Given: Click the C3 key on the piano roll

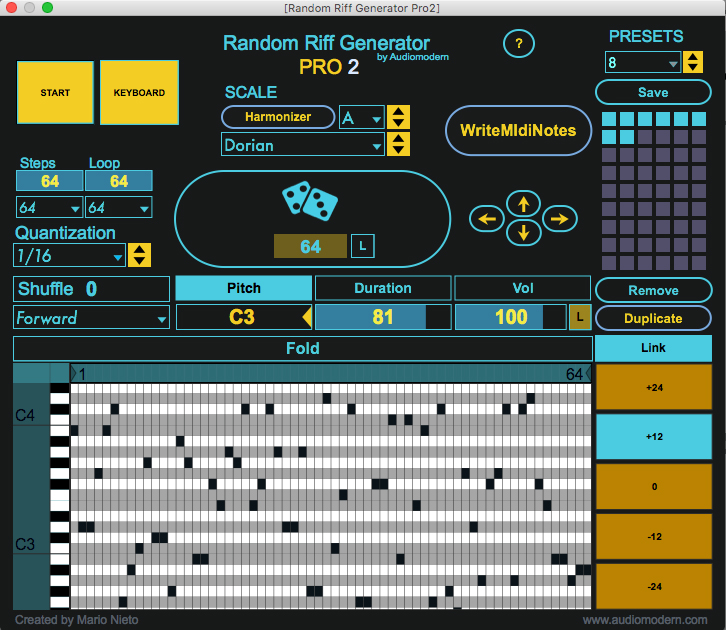Looking at the screenshot, I should (x=59, y=548).
